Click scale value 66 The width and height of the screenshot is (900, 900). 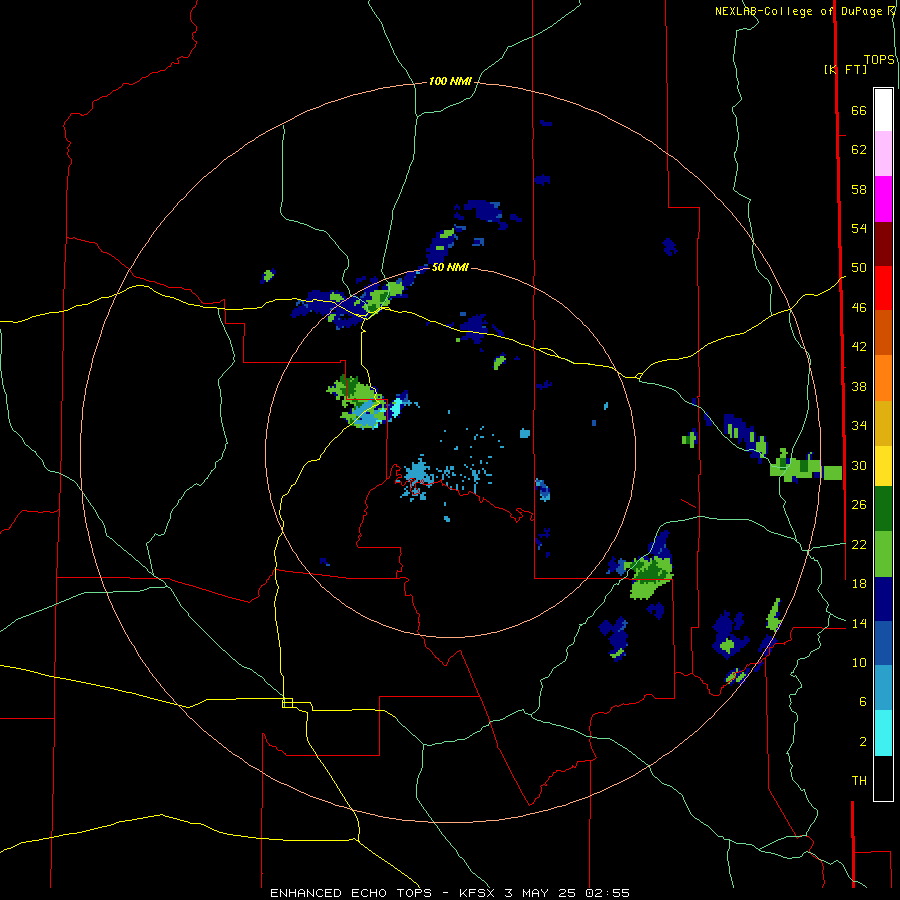[859, 110]
